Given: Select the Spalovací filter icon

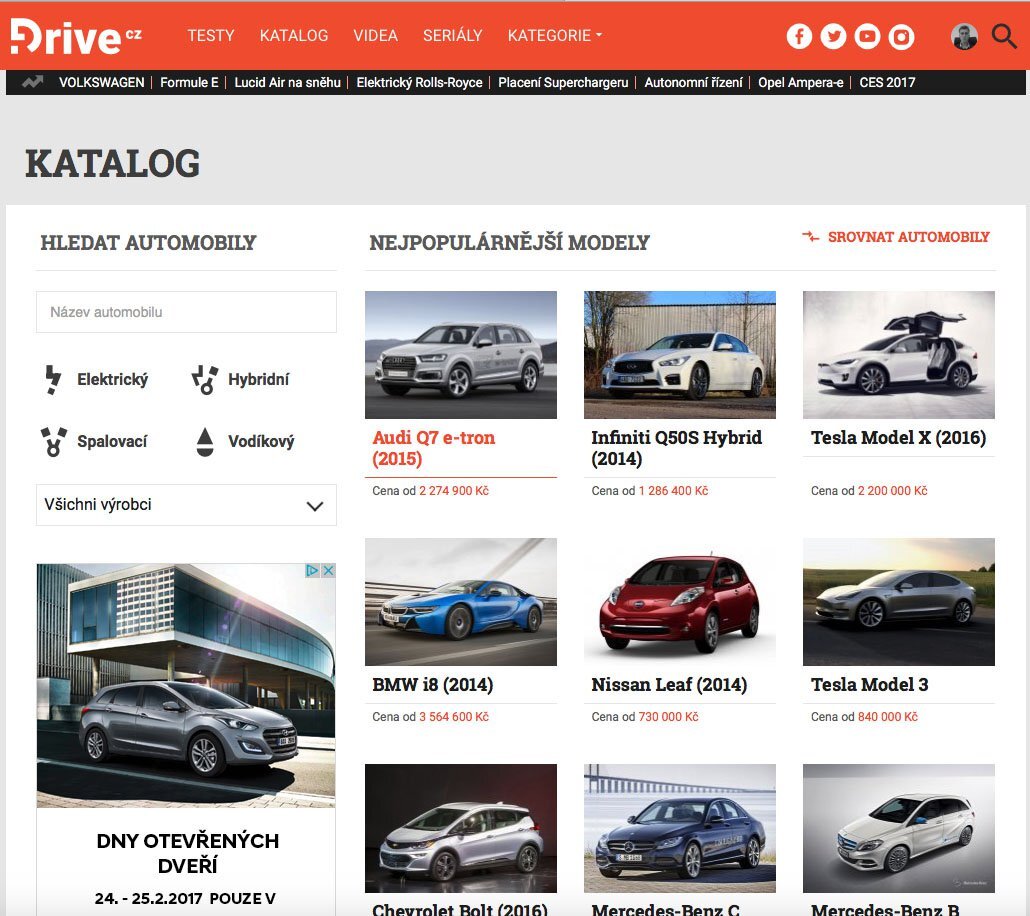Looking at the screenshot, I should (x=52, y=441).
